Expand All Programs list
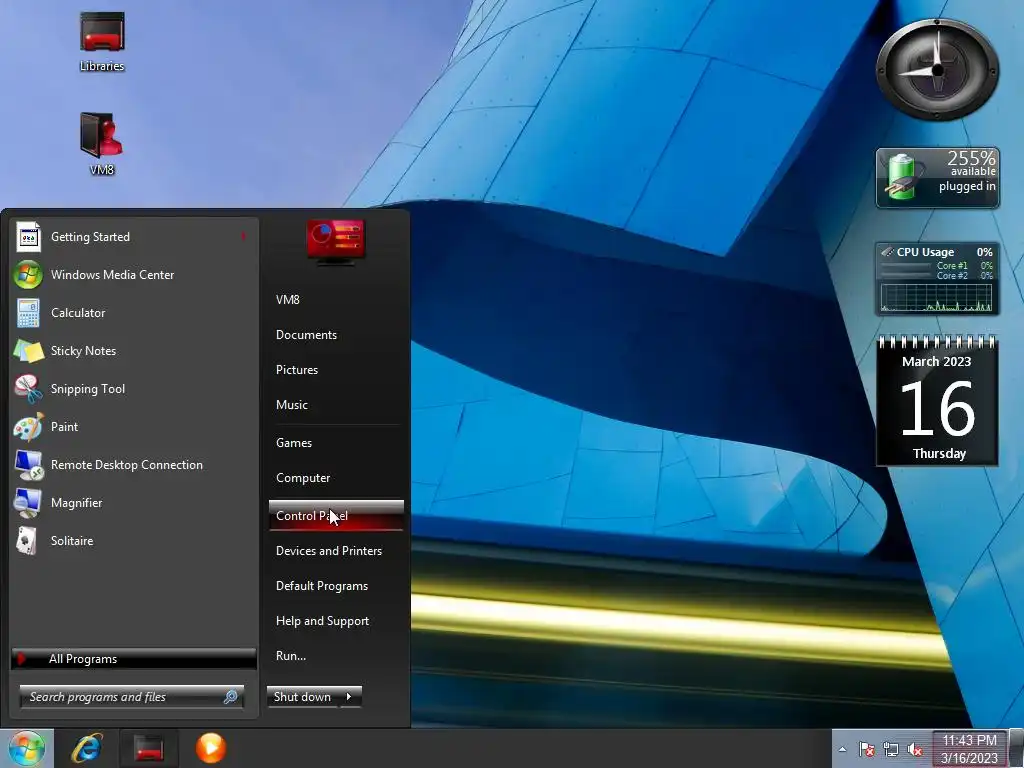 pyautogui.click(x=134, y=659)
